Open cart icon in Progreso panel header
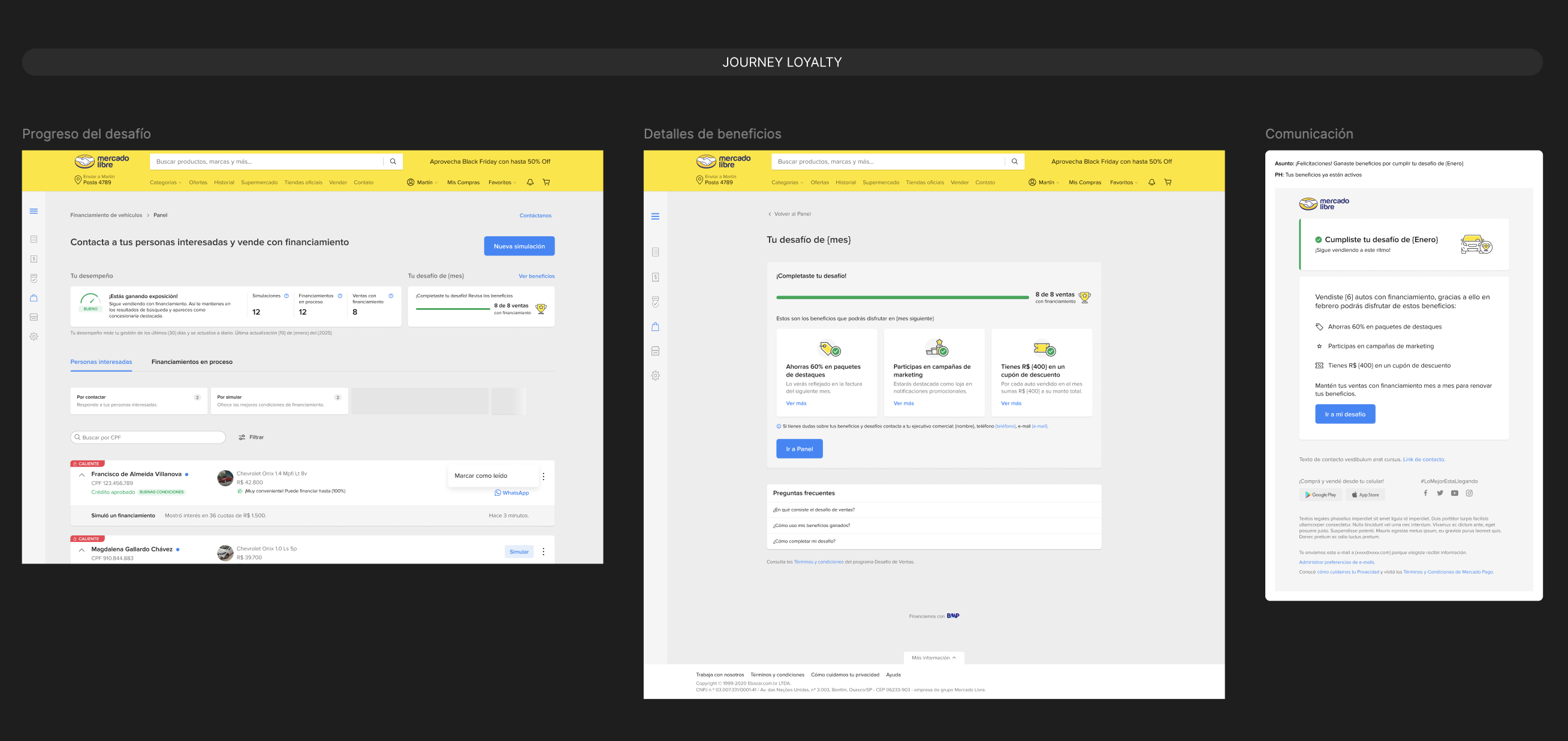The width and height of the screenshot is (1568, 741). [547, 182]
